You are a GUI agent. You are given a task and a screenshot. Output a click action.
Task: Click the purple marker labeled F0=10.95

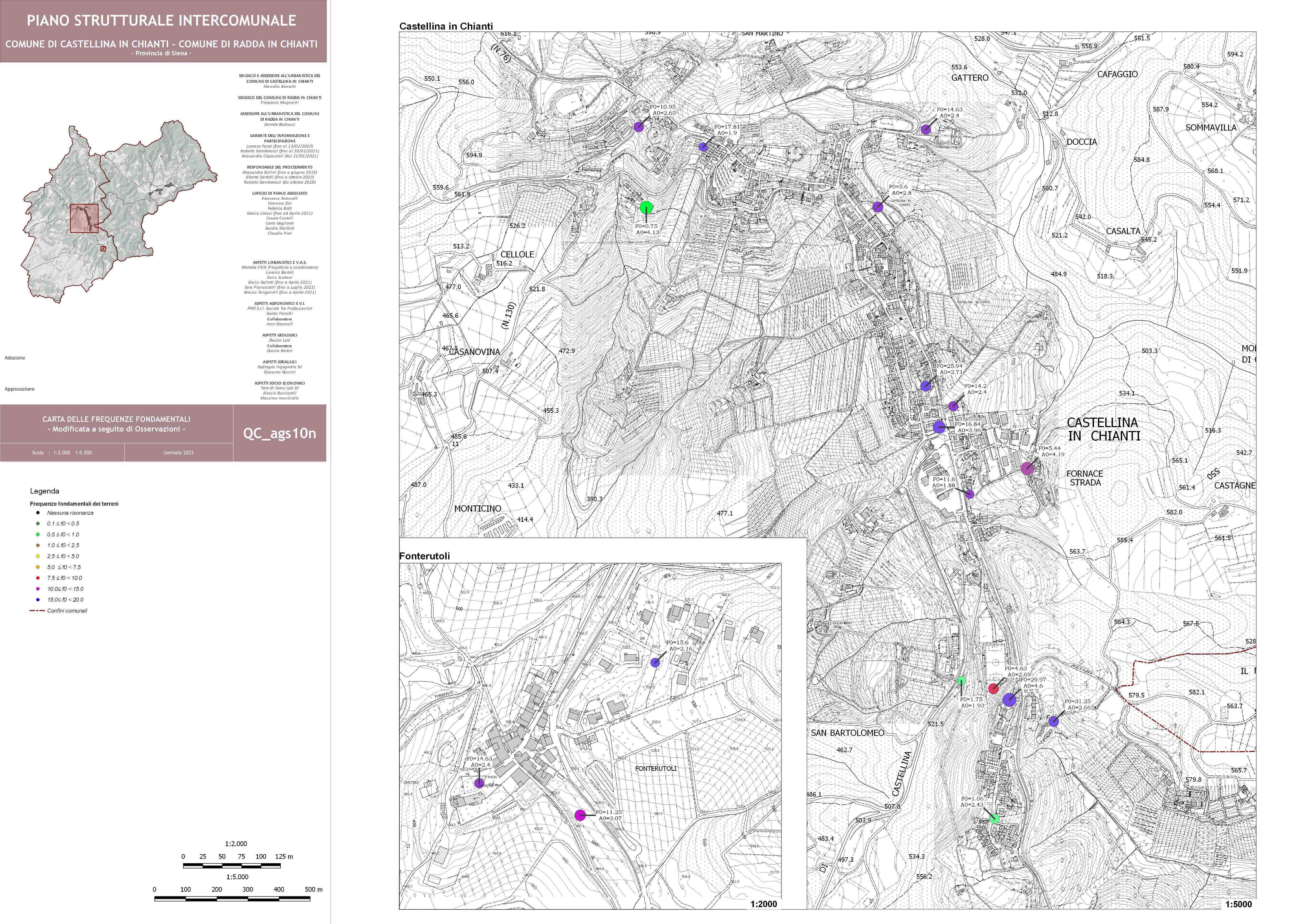pos(639,127)
